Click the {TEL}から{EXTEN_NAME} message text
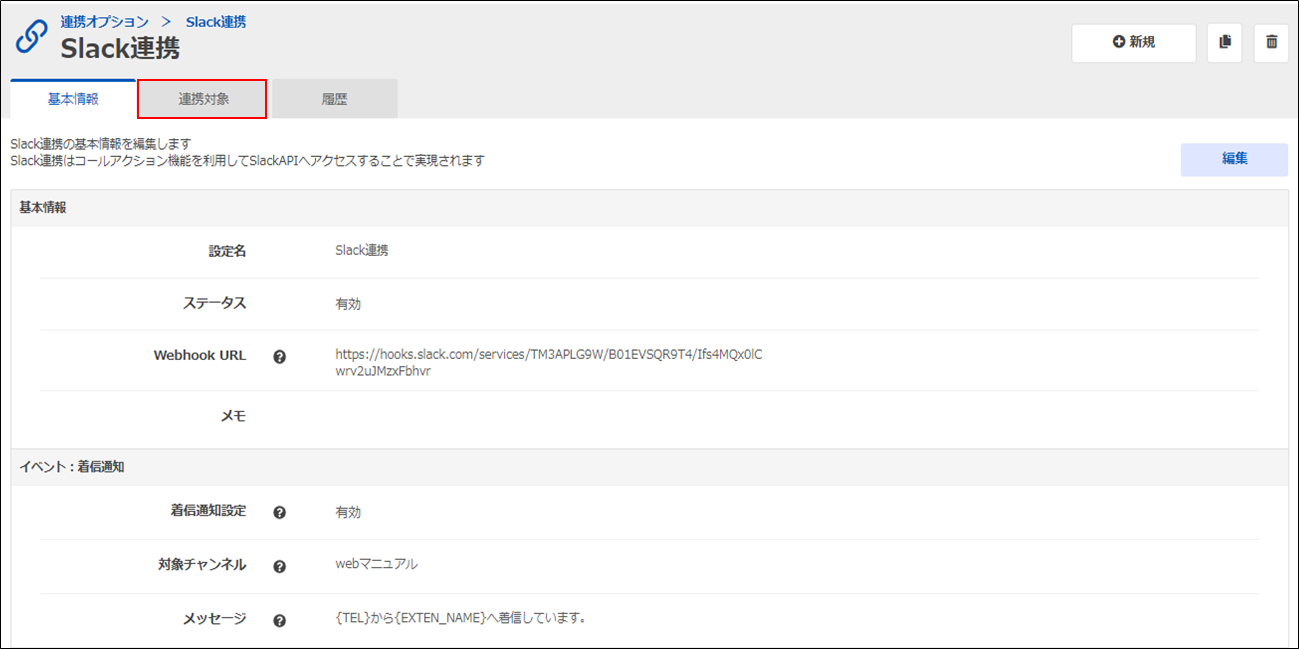 [460, 618]
